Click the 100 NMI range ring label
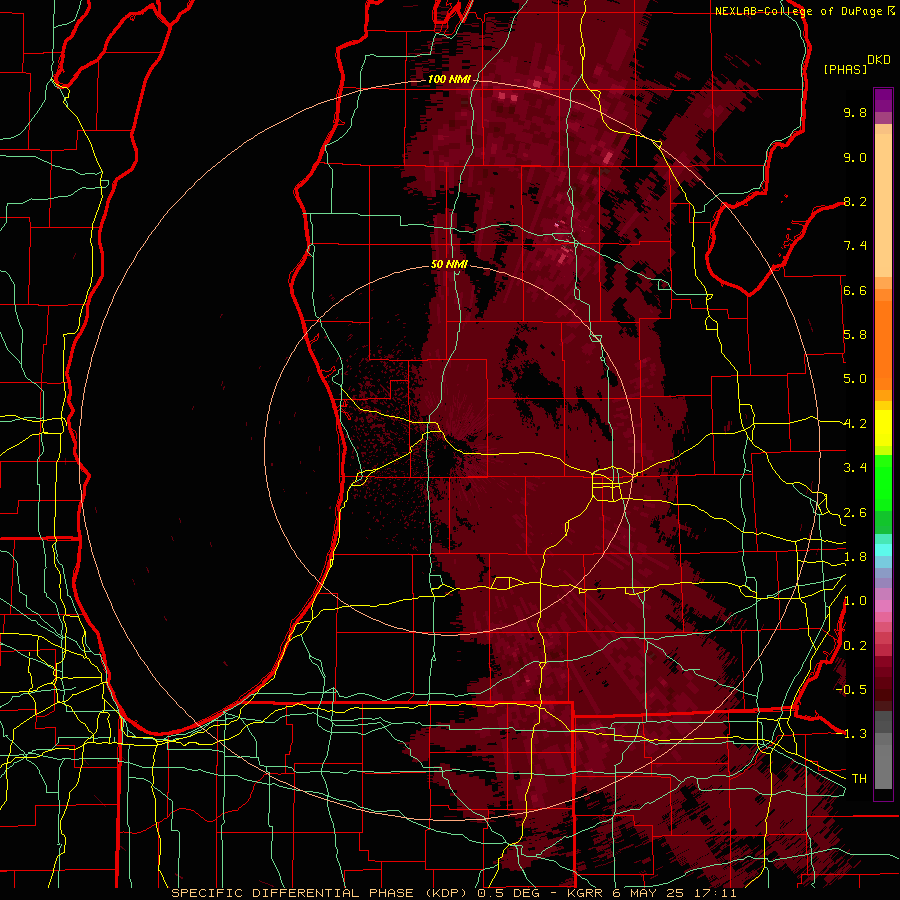This screenshot has width=900, height=900. tap(449, 79)
